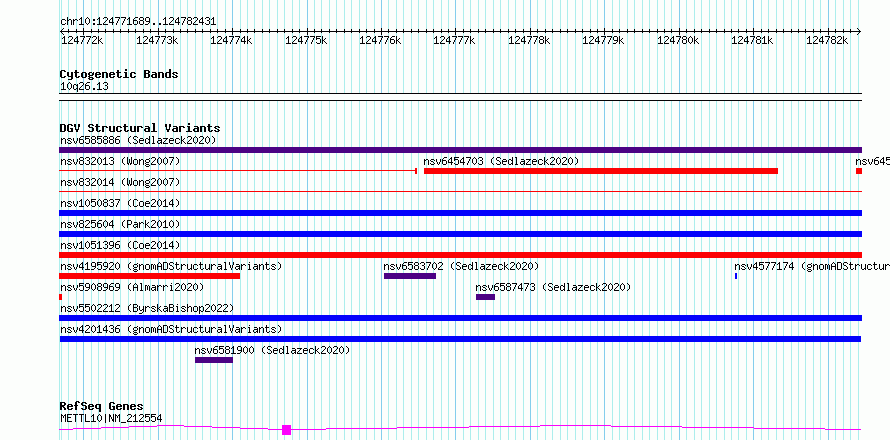This screenshot has height=440, width=890.
Task: Open nsv5908969 (Almarri2020) label
Action: tap(132, 287)
